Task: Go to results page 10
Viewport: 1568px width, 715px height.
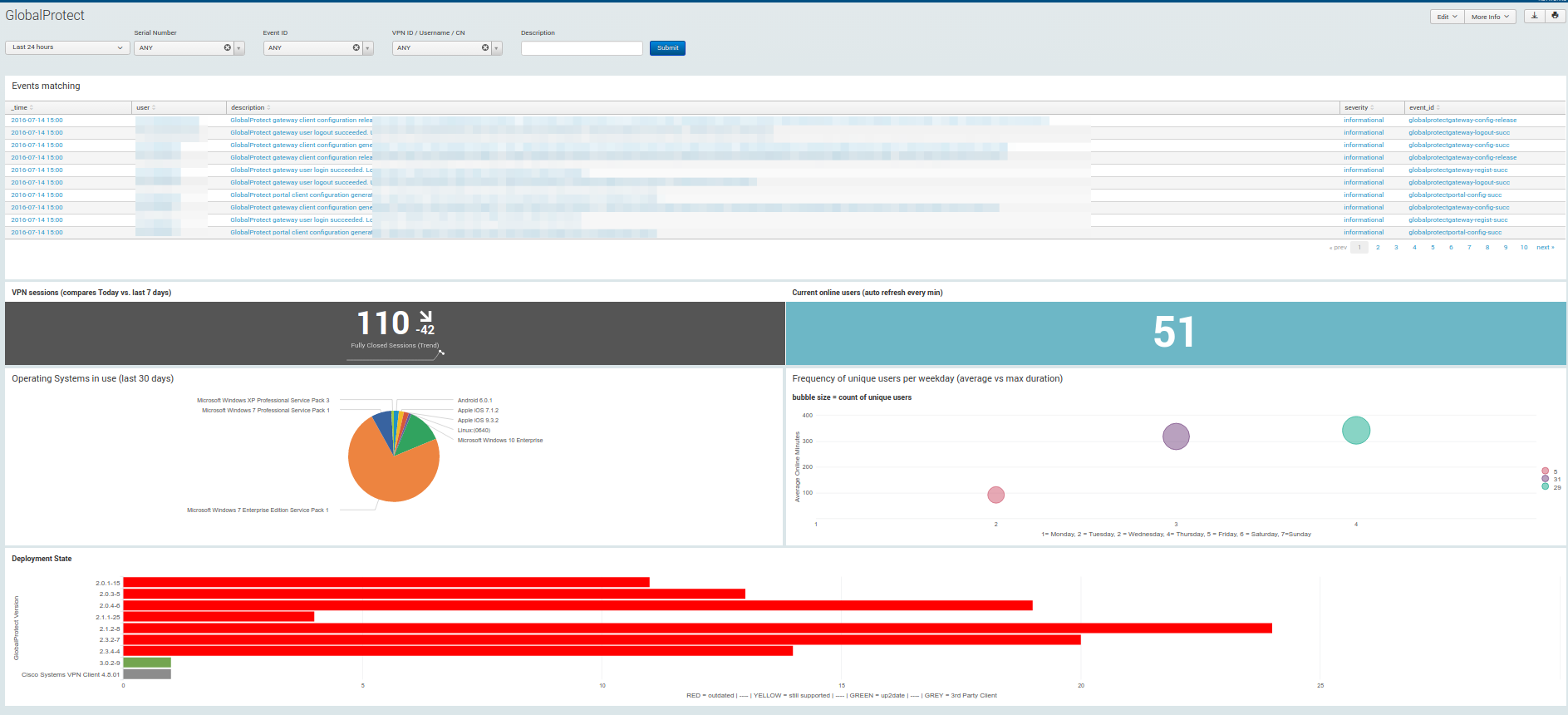Action: pos(1524,248)
